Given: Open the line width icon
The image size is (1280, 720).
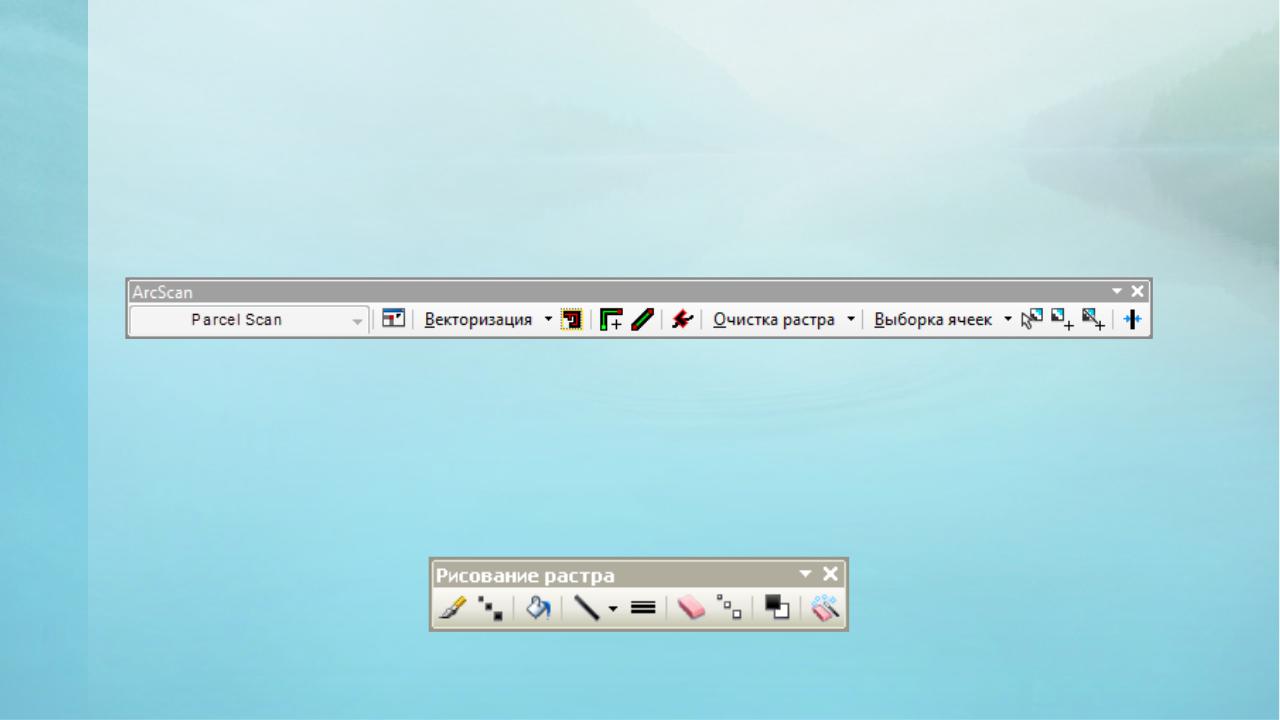Looking at the screenshot, I should click(643, 607).
